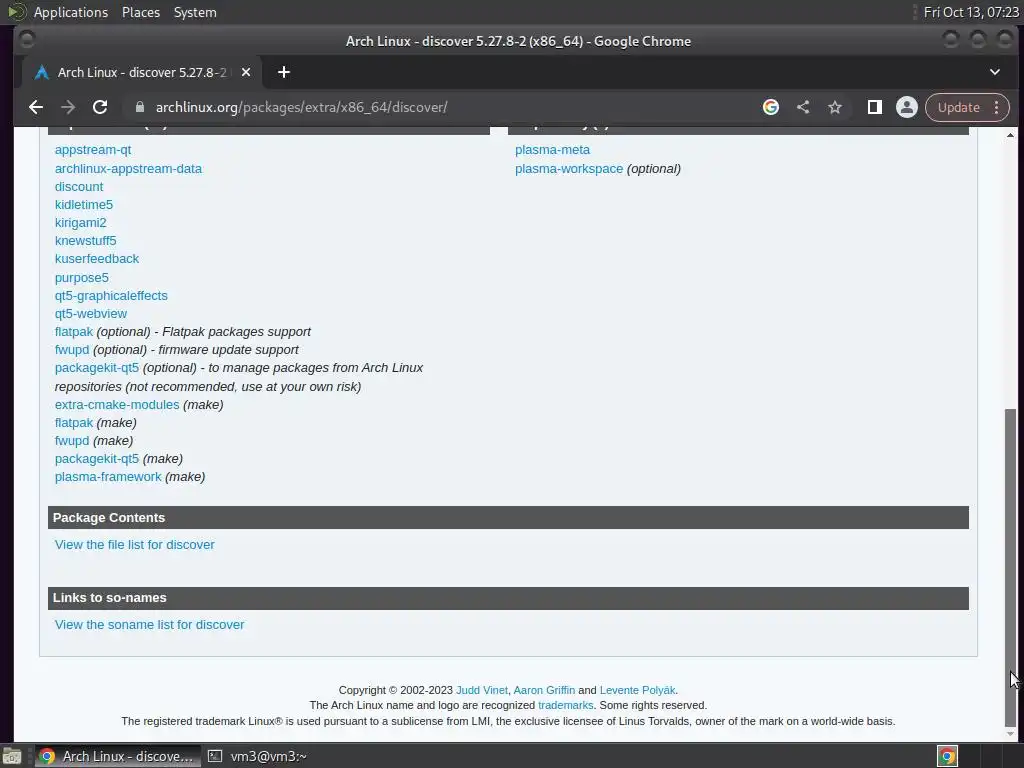Open the fwupd (make) link
Image resolution: width=1024 pixels, height=768 pixels.
click(72, 441)
